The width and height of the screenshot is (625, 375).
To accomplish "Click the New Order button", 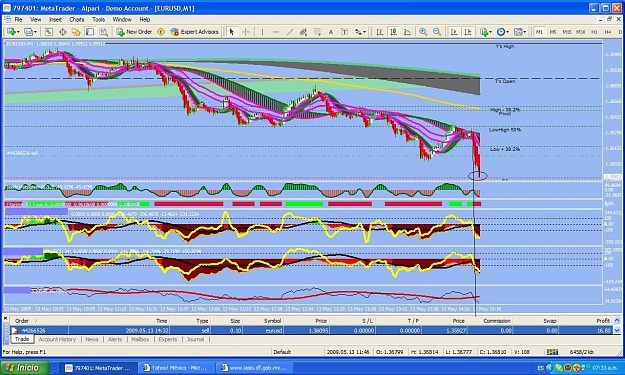I will [x=134, y=32].
